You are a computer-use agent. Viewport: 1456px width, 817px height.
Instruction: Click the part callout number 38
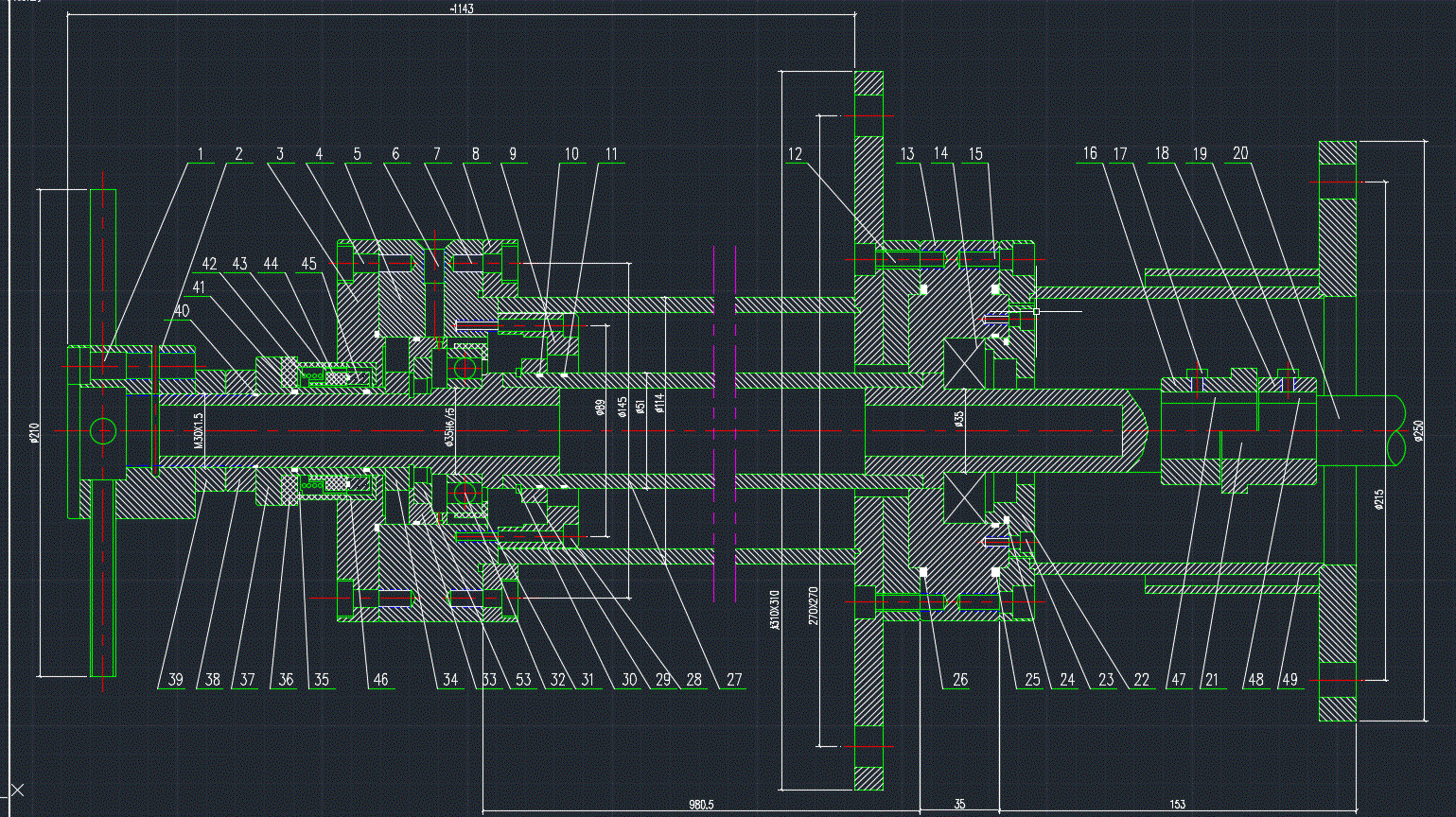click(213, 680)
